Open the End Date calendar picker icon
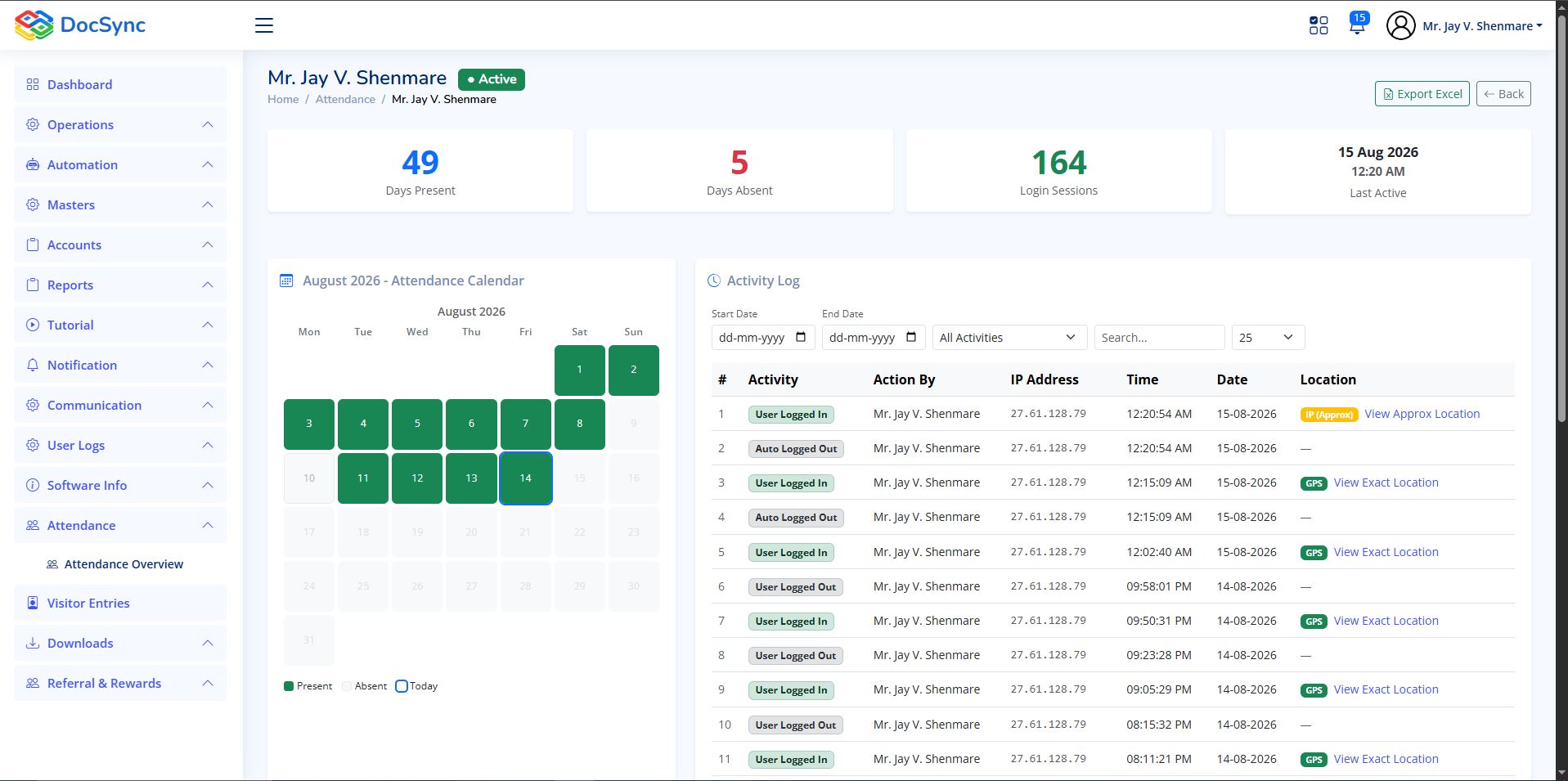This screenshot has height=781, width=1568. (911, 337)
